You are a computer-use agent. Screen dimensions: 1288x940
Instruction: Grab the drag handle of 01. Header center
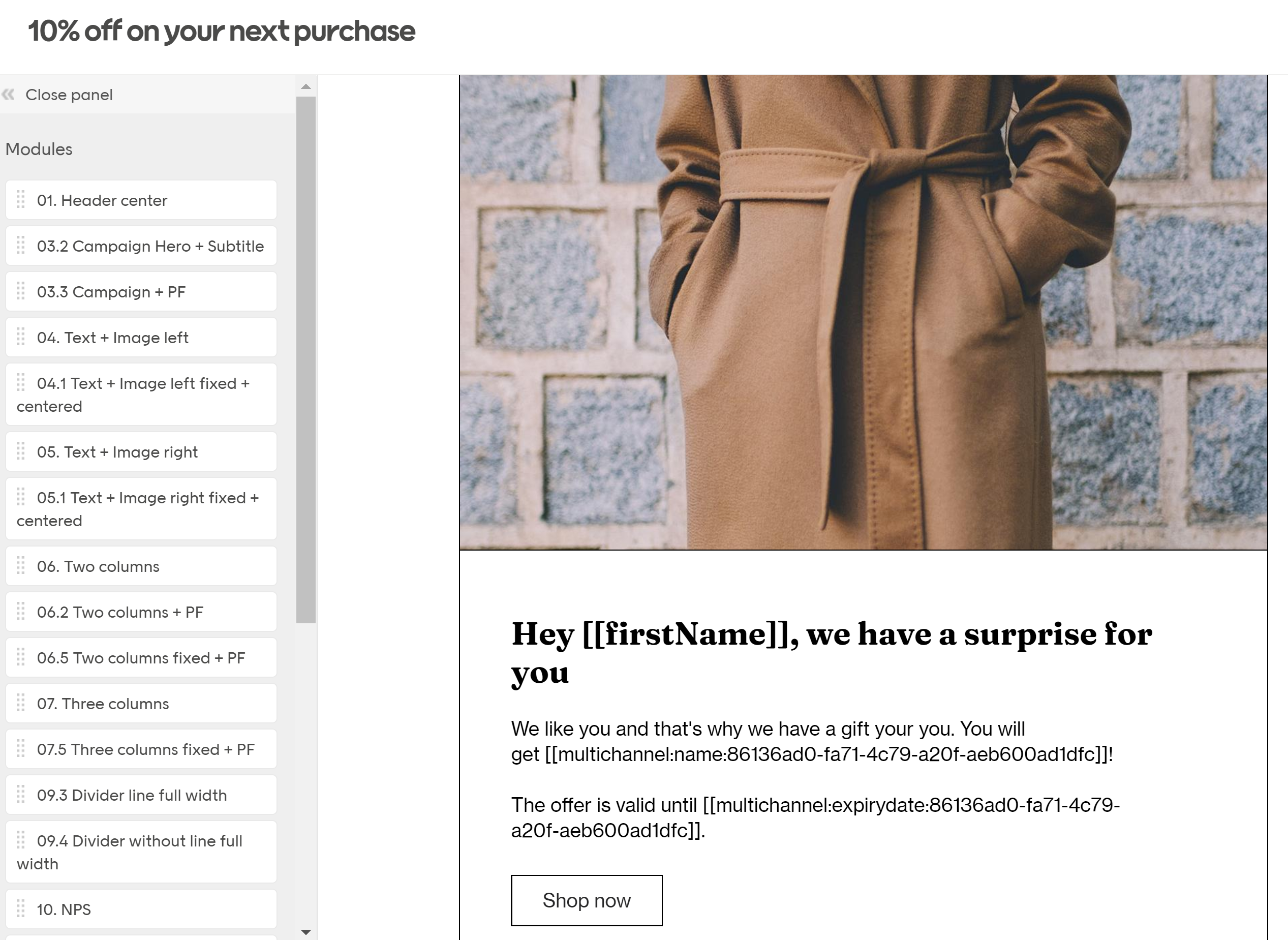[22, 200]
